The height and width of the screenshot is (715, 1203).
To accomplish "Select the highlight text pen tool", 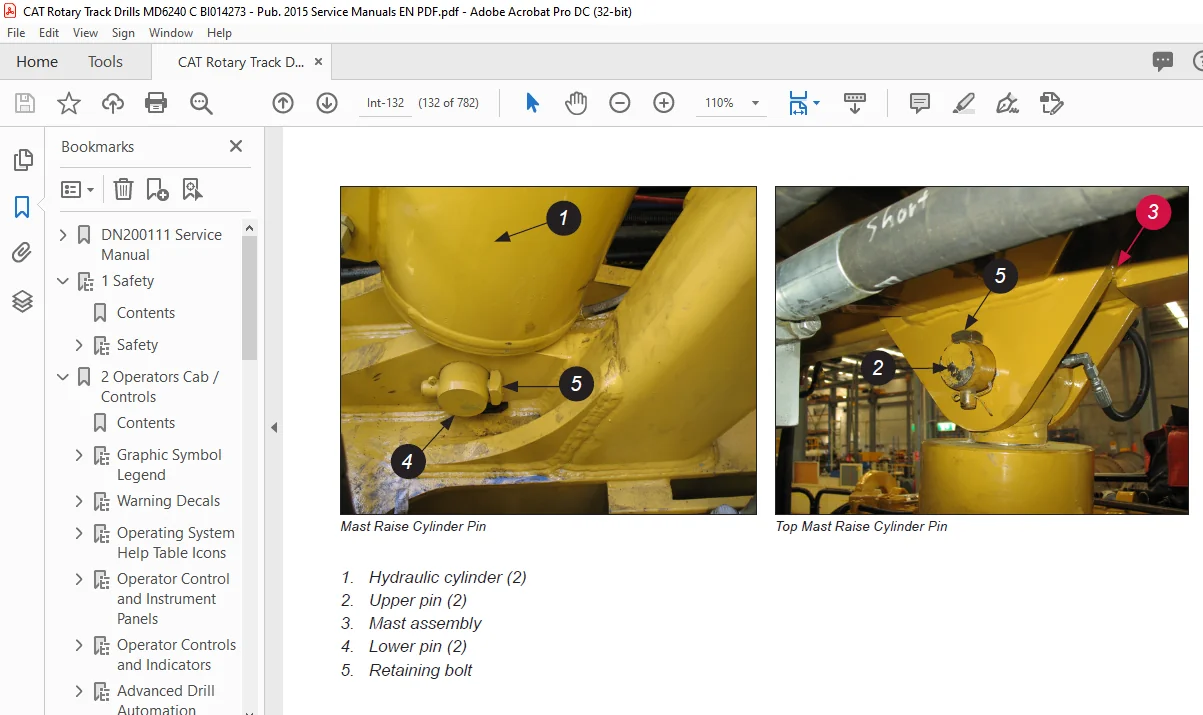I will (x=964, y=103).
